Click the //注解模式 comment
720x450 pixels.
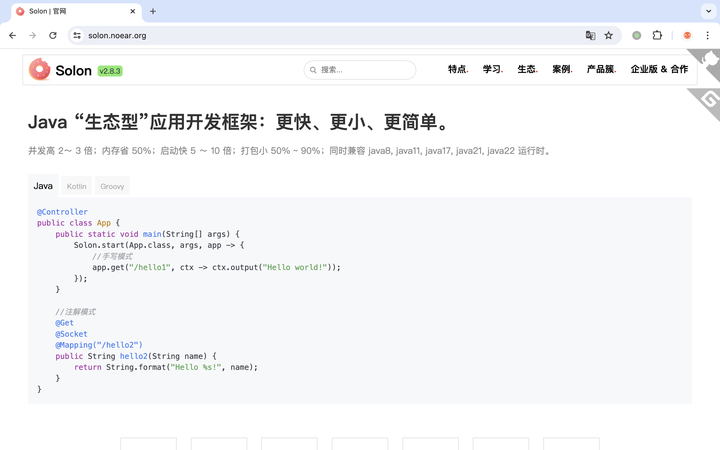pos(76,312)
